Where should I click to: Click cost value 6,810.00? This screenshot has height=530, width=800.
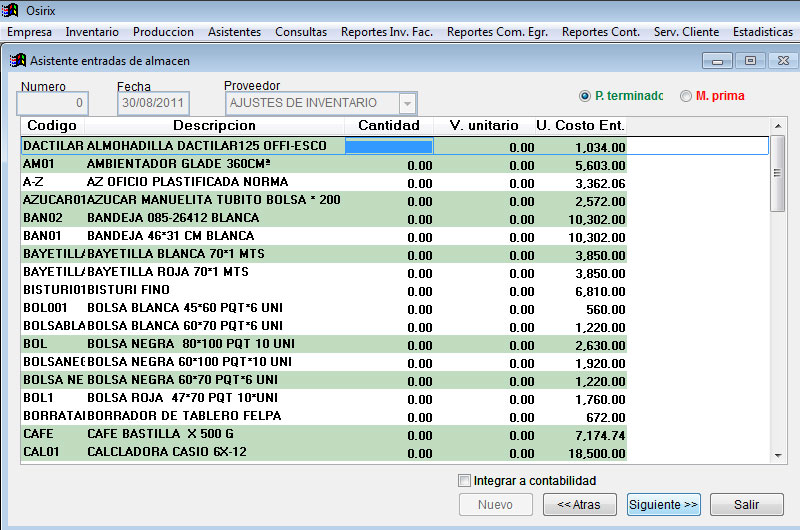pos(601,292)
